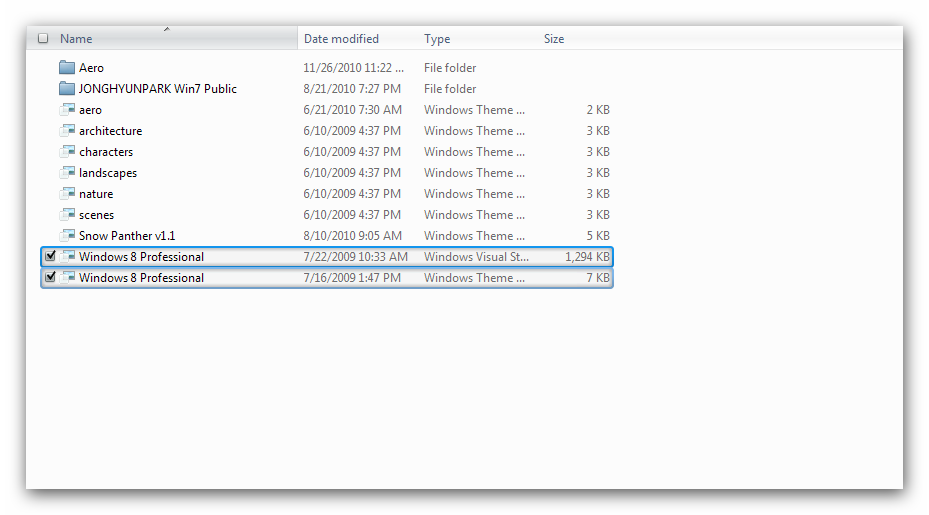Click the 'scenes' file name
The width and height of the screenshot is (929, 515).
click(97, 215)
